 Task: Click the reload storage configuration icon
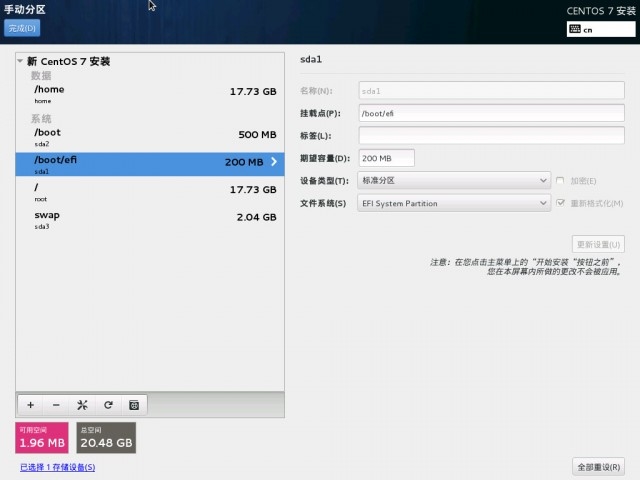click(108, 405)
